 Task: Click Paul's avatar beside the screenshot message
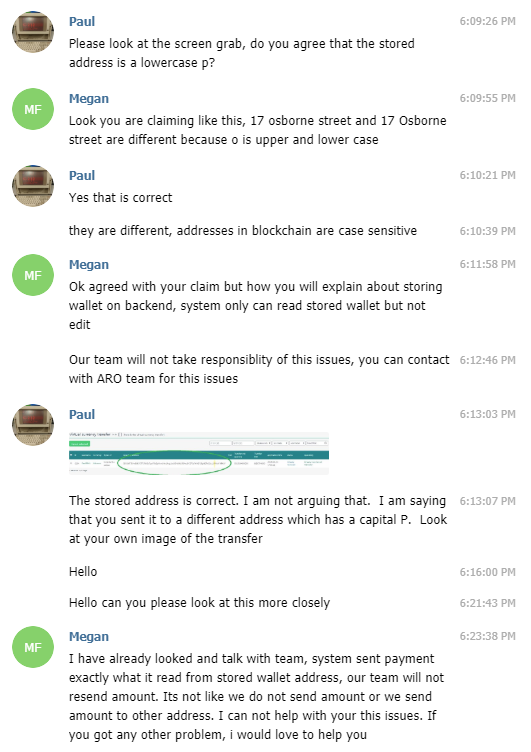pos(33,425)
